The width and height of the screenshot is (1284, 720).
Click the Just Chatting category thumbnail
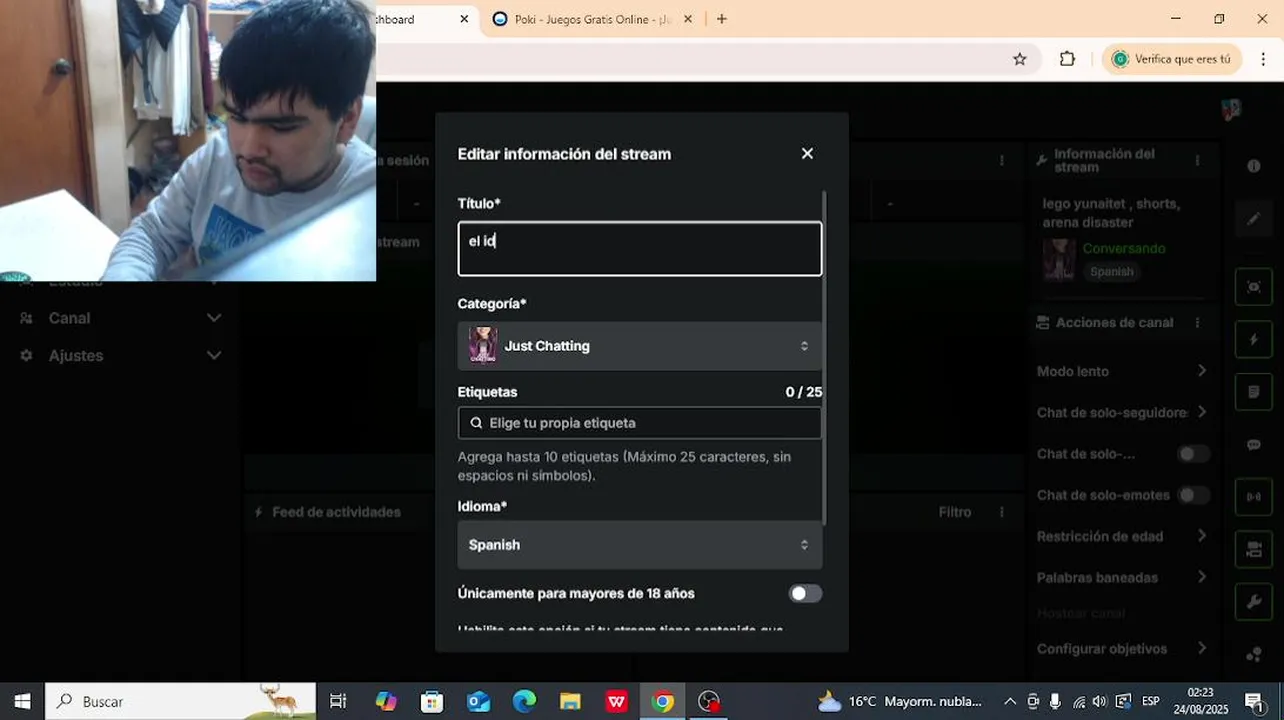pos(483,346)
